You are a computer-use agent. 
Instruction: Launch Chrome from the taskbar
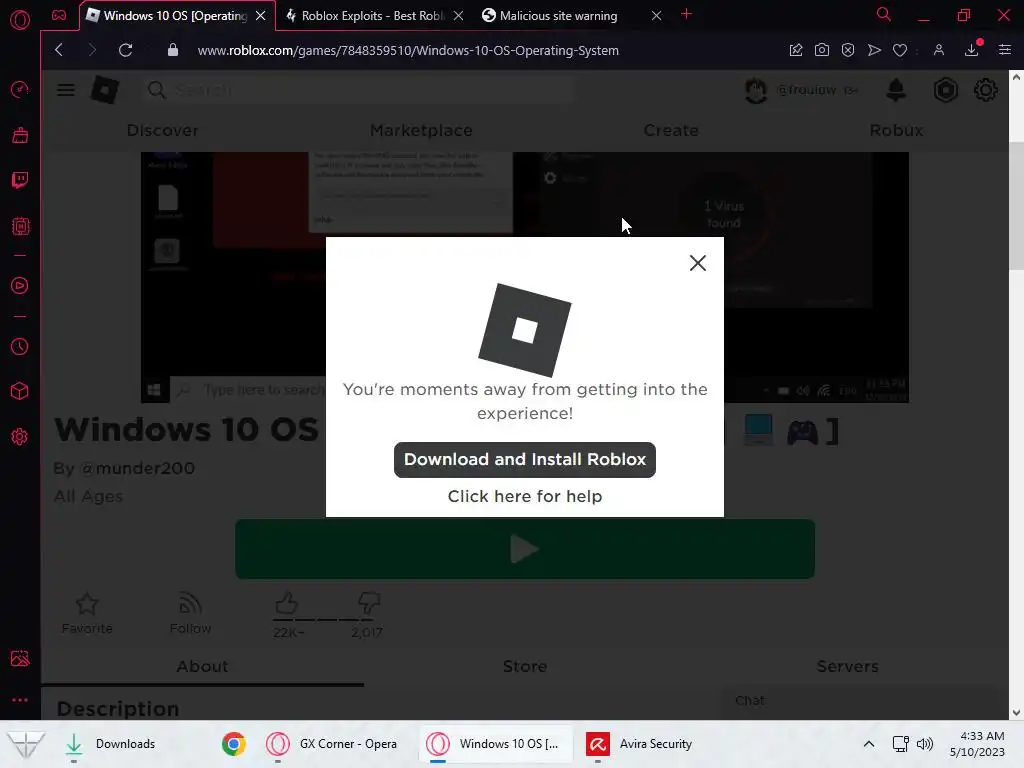pos(233,744)
